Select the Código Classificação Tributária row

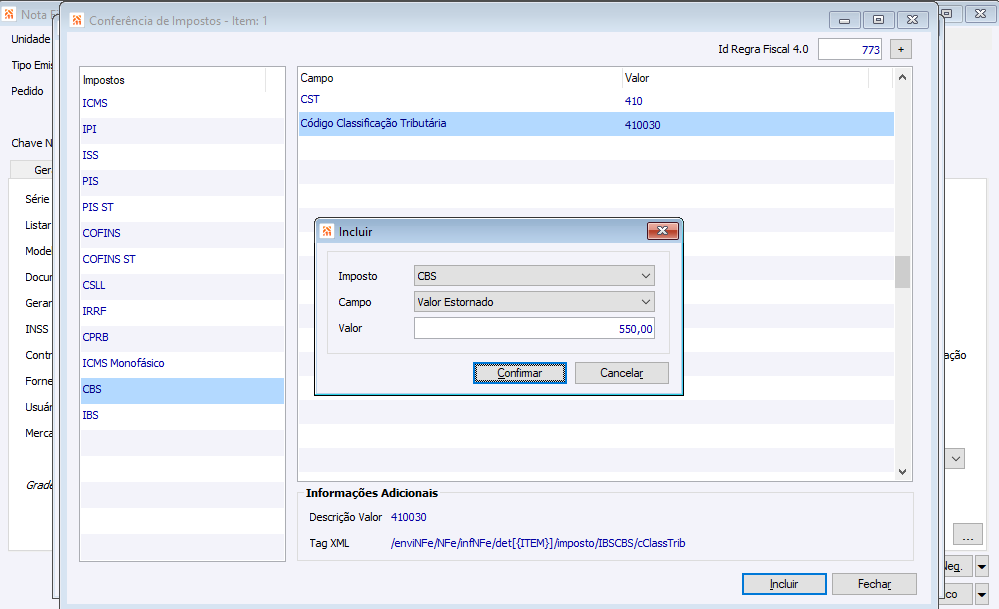[x=596, y=124]
